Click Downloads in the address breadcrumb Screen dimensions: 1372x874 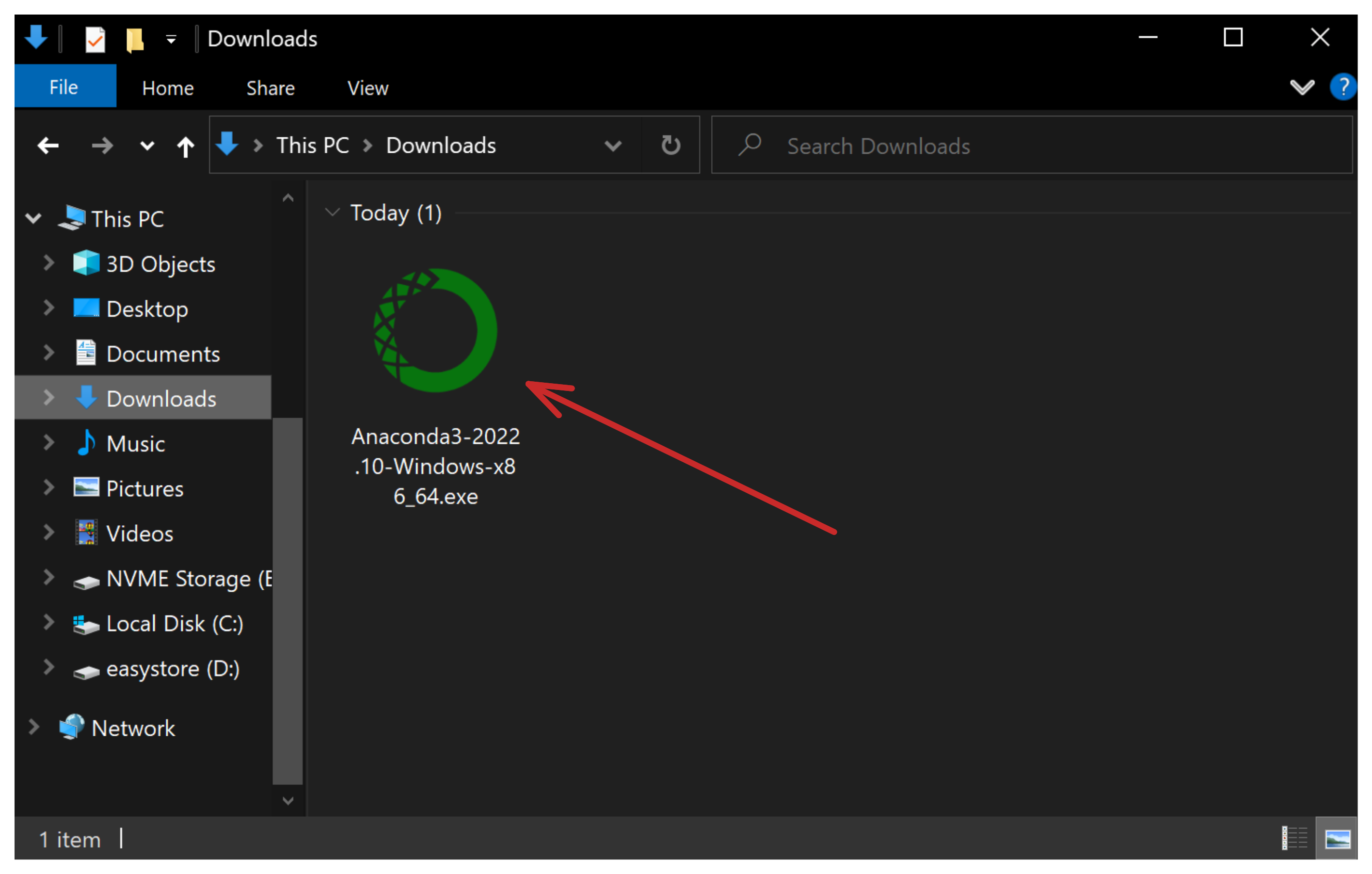[x=441, y=146]
